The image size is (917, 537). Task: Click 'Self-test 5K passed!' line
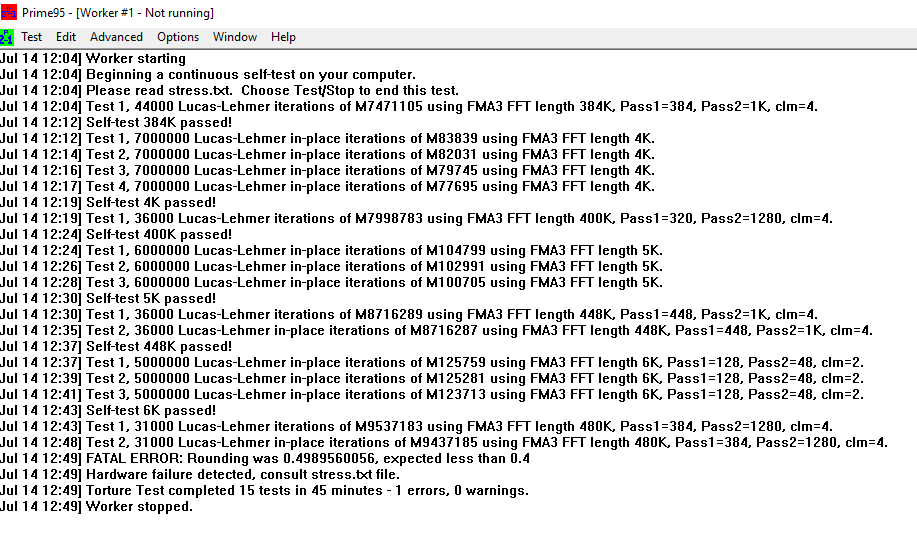108,298
